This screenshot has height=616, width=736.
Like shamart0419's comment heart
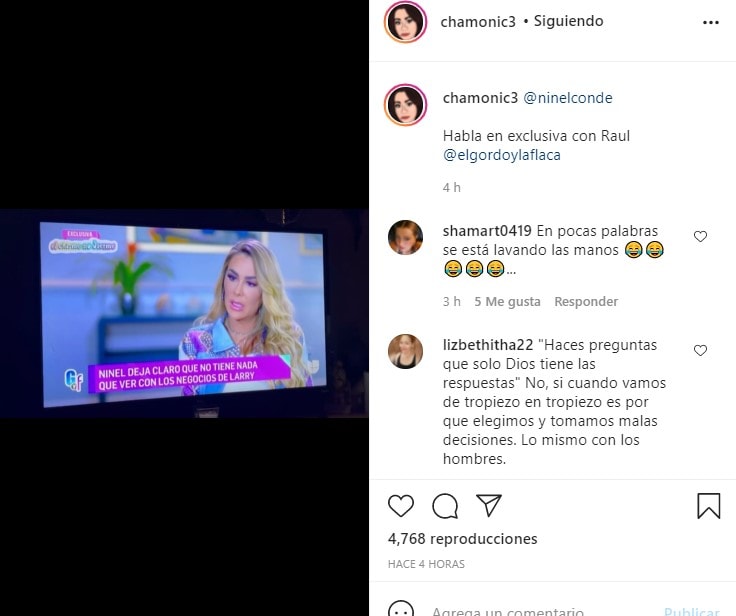tap(700, 236)
